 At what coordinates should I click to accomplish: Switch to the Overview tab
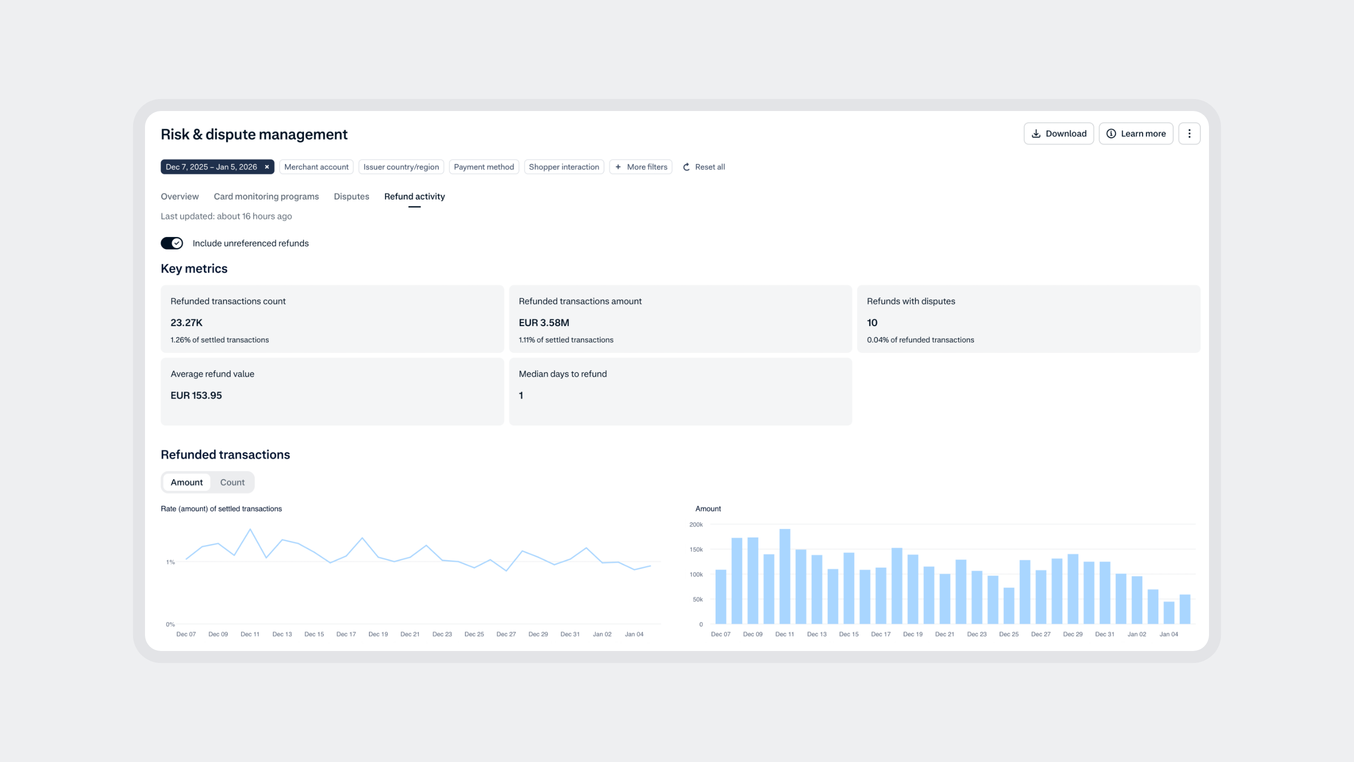point(179,196)
